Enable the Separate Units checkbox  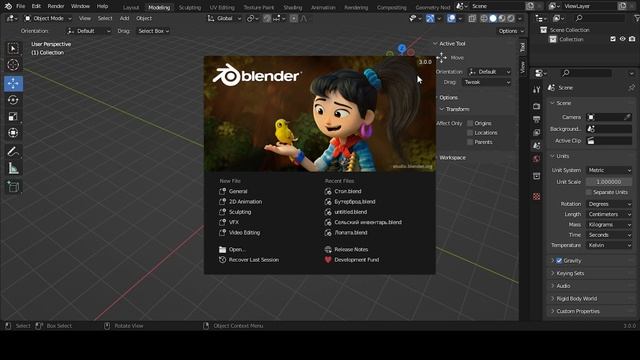(x=589, y=192)
